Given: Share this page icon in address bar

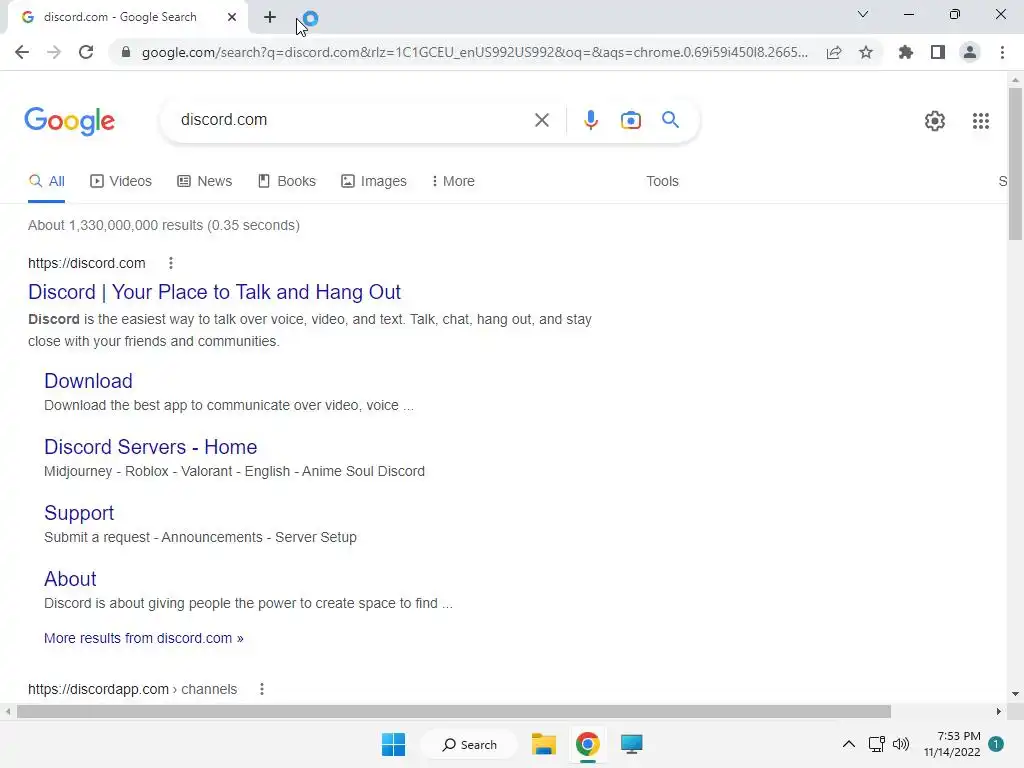Looking at the screenshot, I should pos(834,52).
